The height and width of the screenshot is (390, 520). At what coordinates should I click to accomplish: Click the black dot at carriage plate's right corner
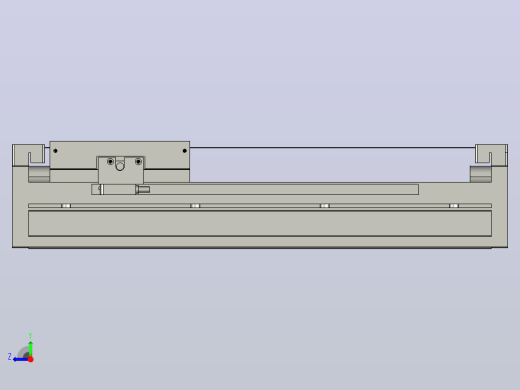pyautogui.click(x=185, y=151)
